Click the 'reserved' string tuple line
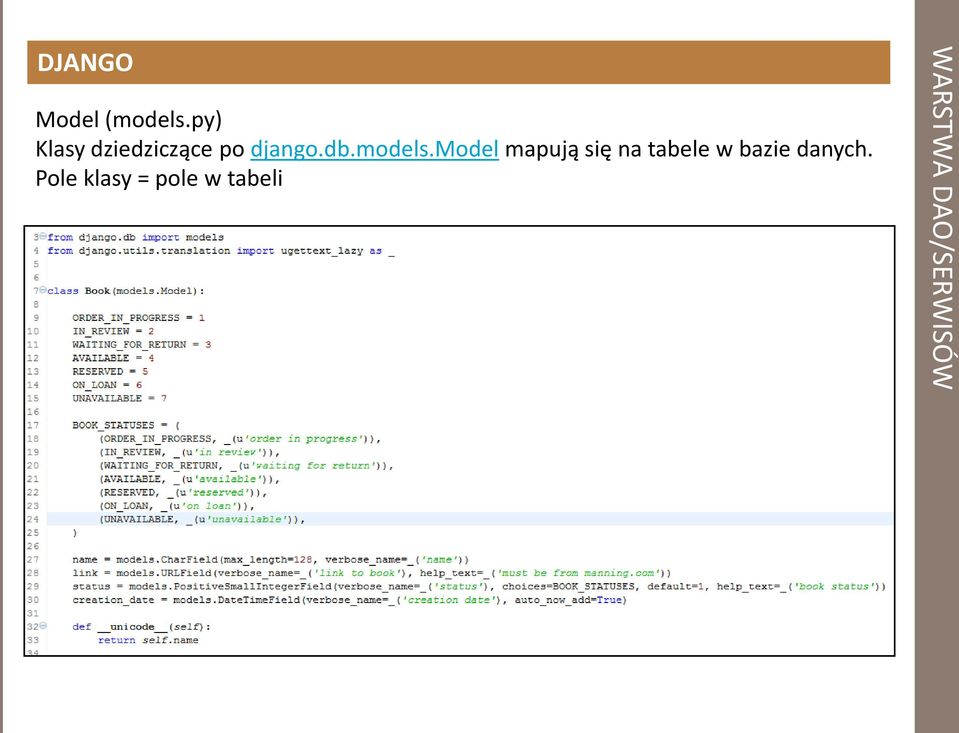The height and width of the screenshot is (733, 959). pos(183,493)
